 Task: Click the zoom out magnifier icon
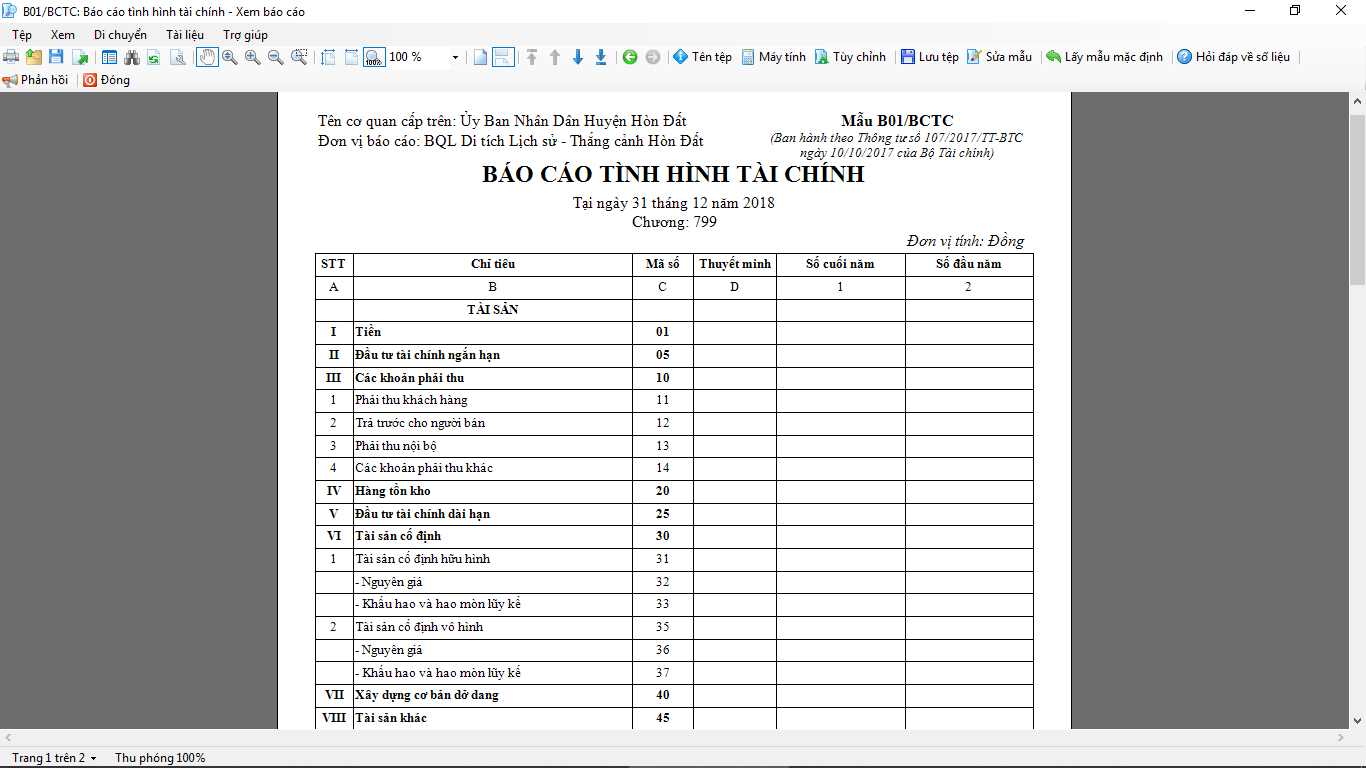pos(275,57)
